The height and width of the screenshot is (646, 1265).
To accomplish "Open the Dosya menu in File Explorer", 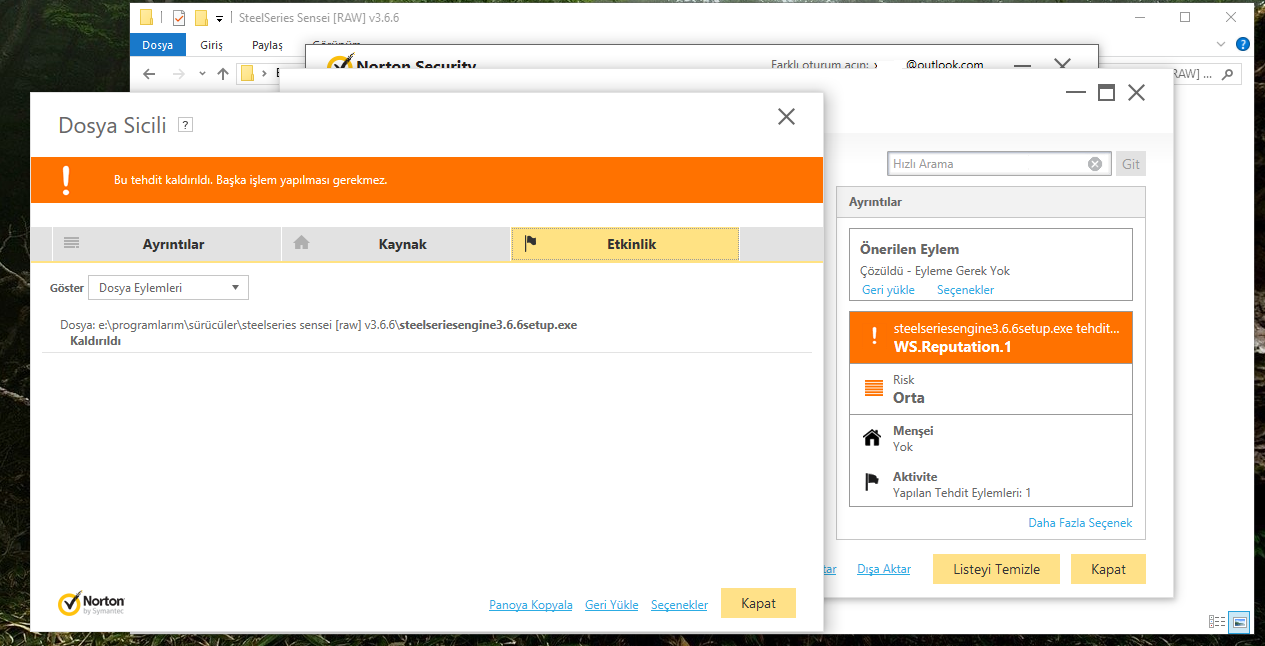I will pos(158,45).
